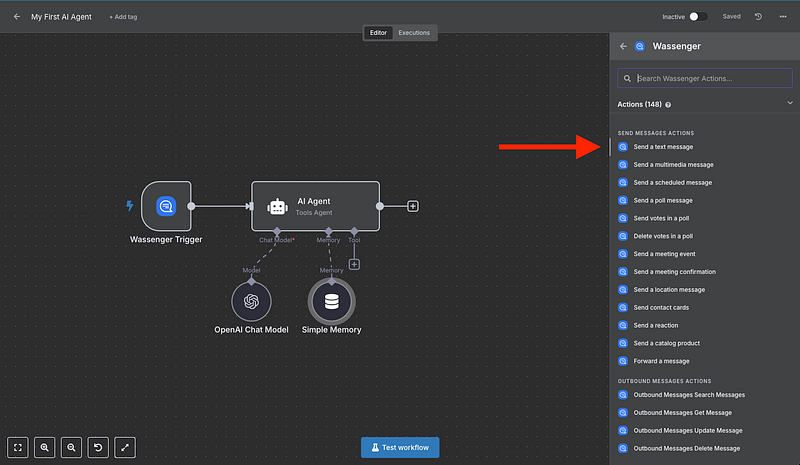Click the Wassenger Trigger node icon
Image resolution: width=800 pixels, height=465 pixels.
coord(165,206)
